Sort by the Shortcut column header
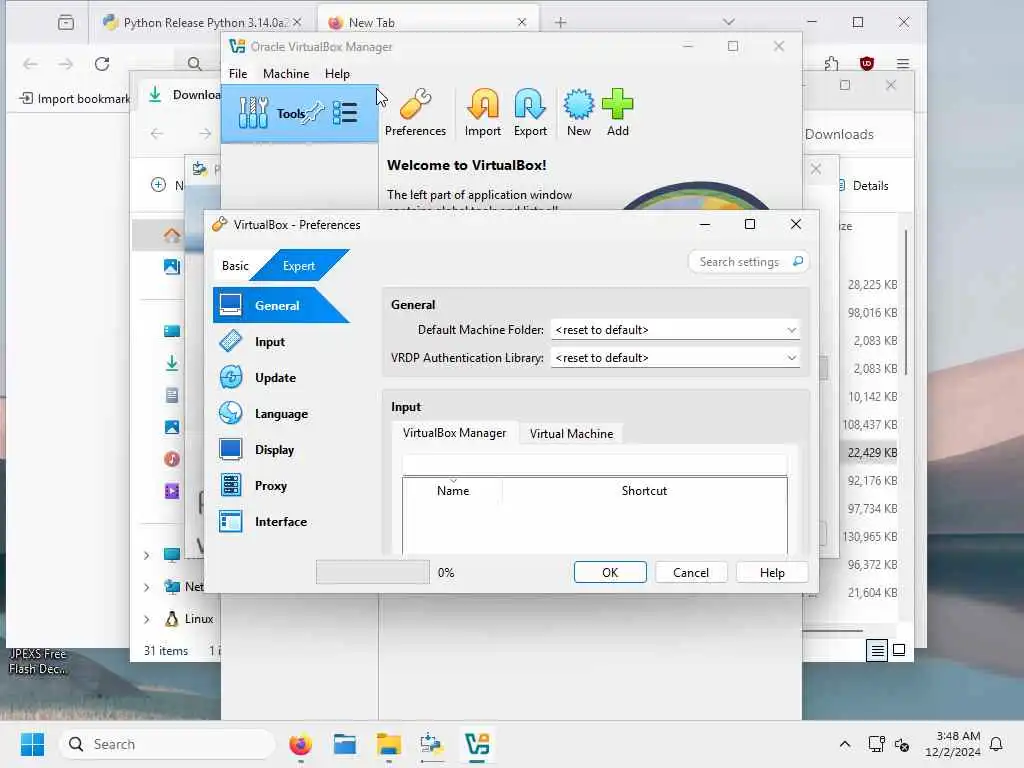This screenshot has width=1024, height=768. click(644, 490)
